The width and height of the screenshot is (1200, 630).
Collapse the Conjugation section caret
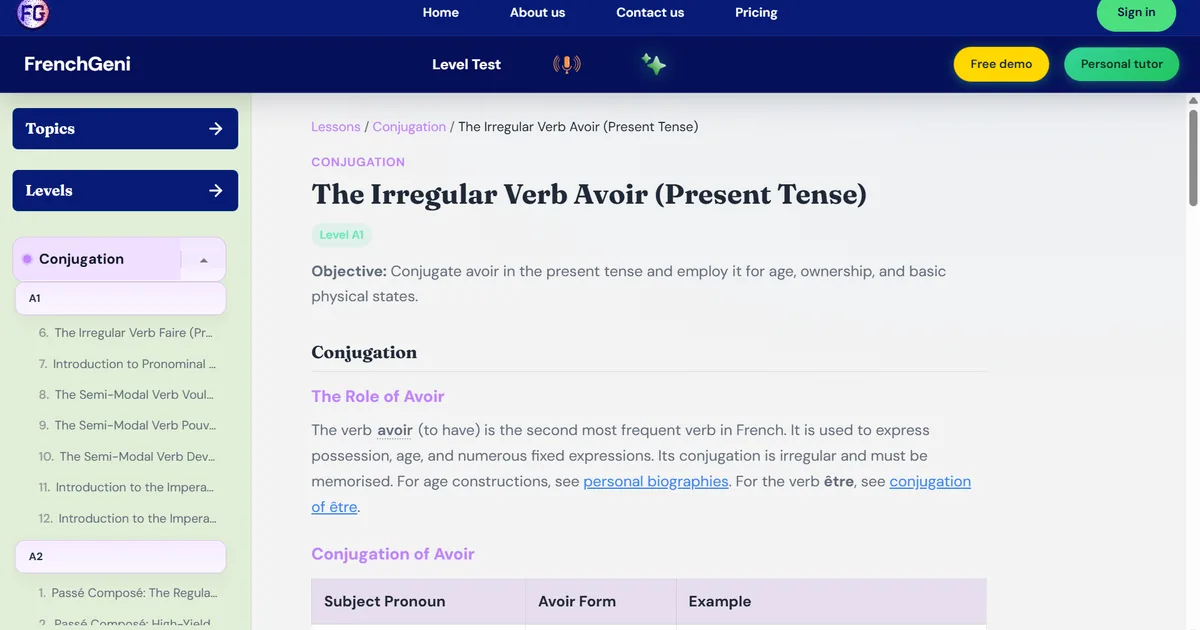[204, 260]
